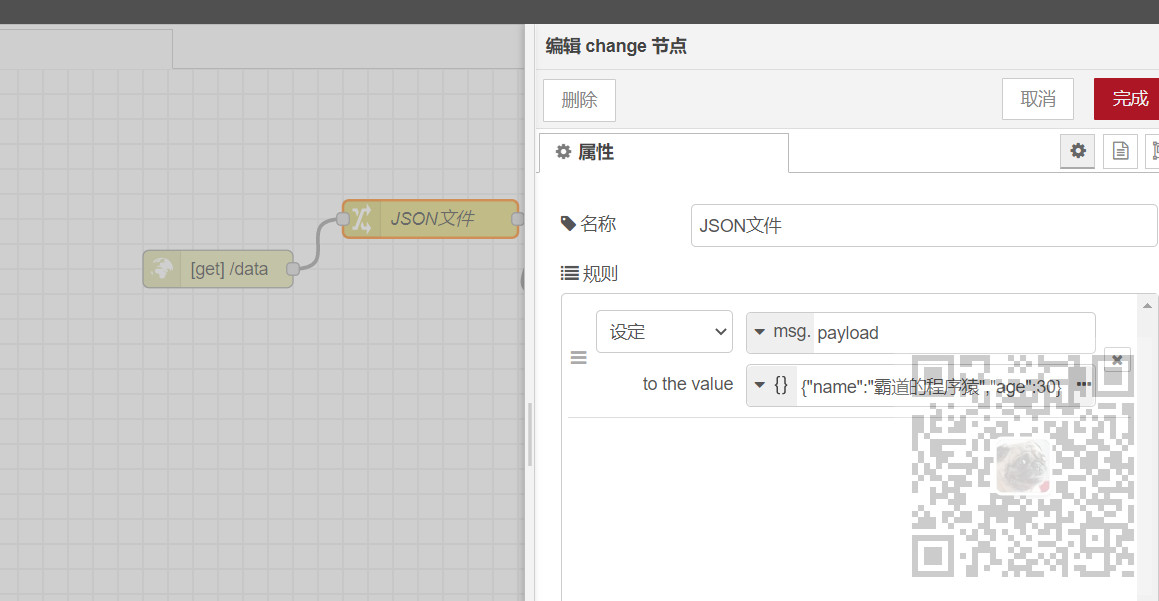Grab the rule reorder handle icon
The height and width of the screenshot is (601, 1159).
[579, 358]
